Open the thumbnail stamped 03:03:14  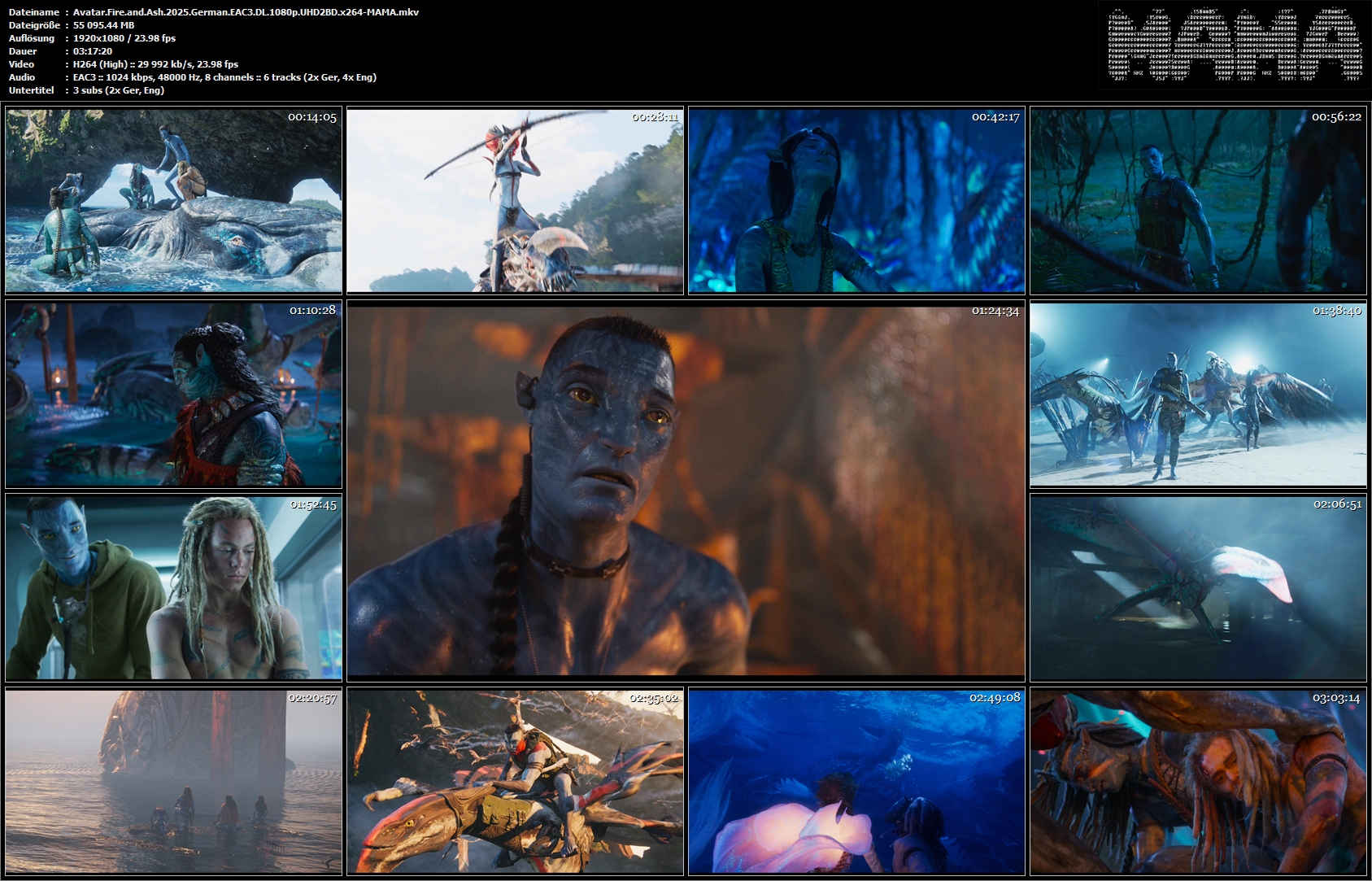pos(1198,781)
